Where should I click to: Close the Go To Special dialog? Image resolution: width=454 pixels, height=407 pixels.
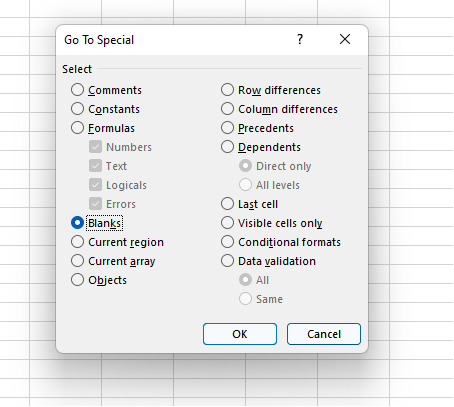click(345, 39)
